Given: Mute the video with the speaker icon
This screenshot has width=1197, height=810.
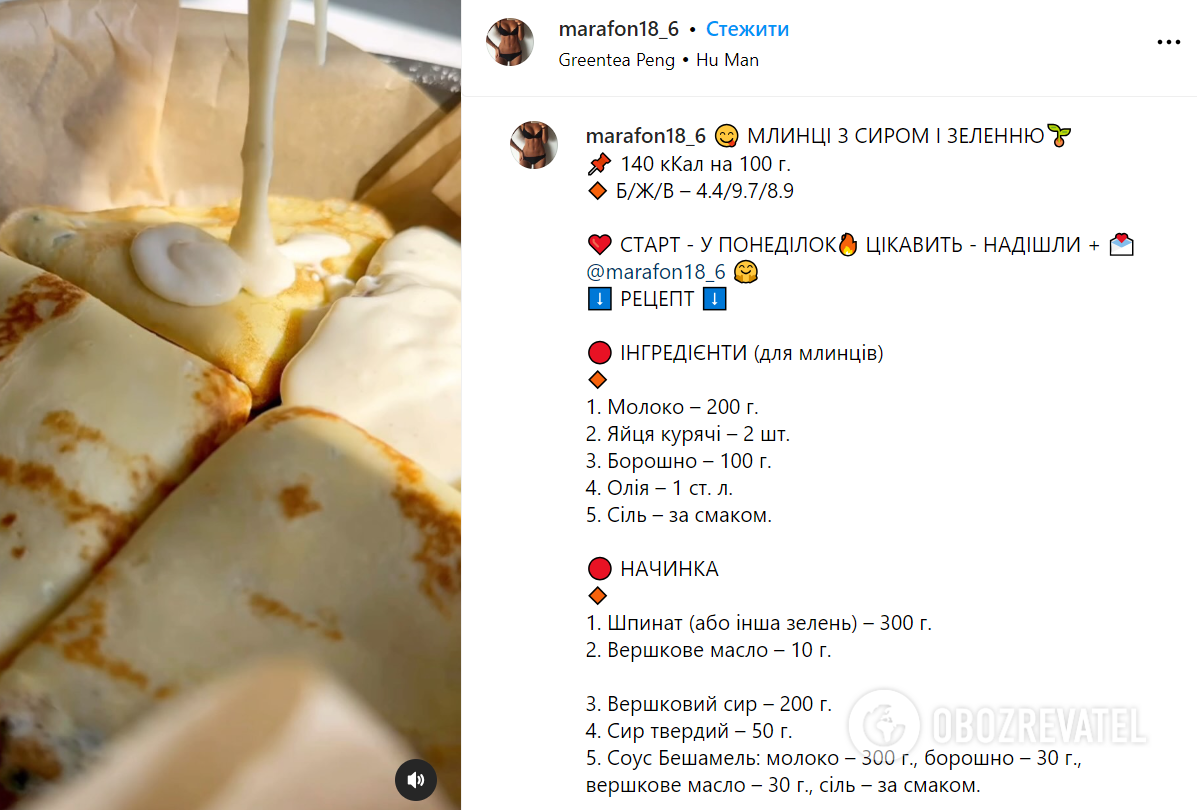Looking at the screenshot, I should (415, 779).
